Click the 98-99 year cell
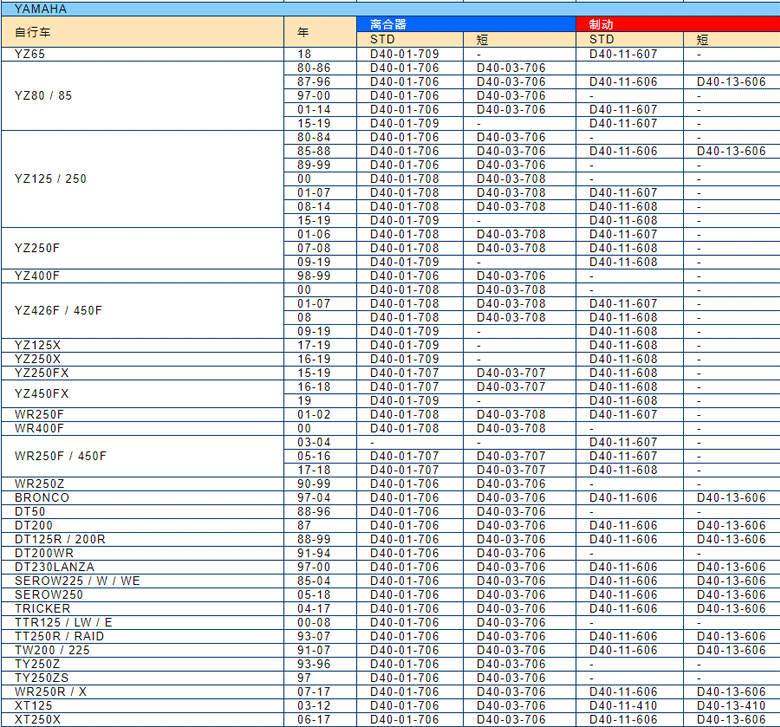 tap(320, 276)
